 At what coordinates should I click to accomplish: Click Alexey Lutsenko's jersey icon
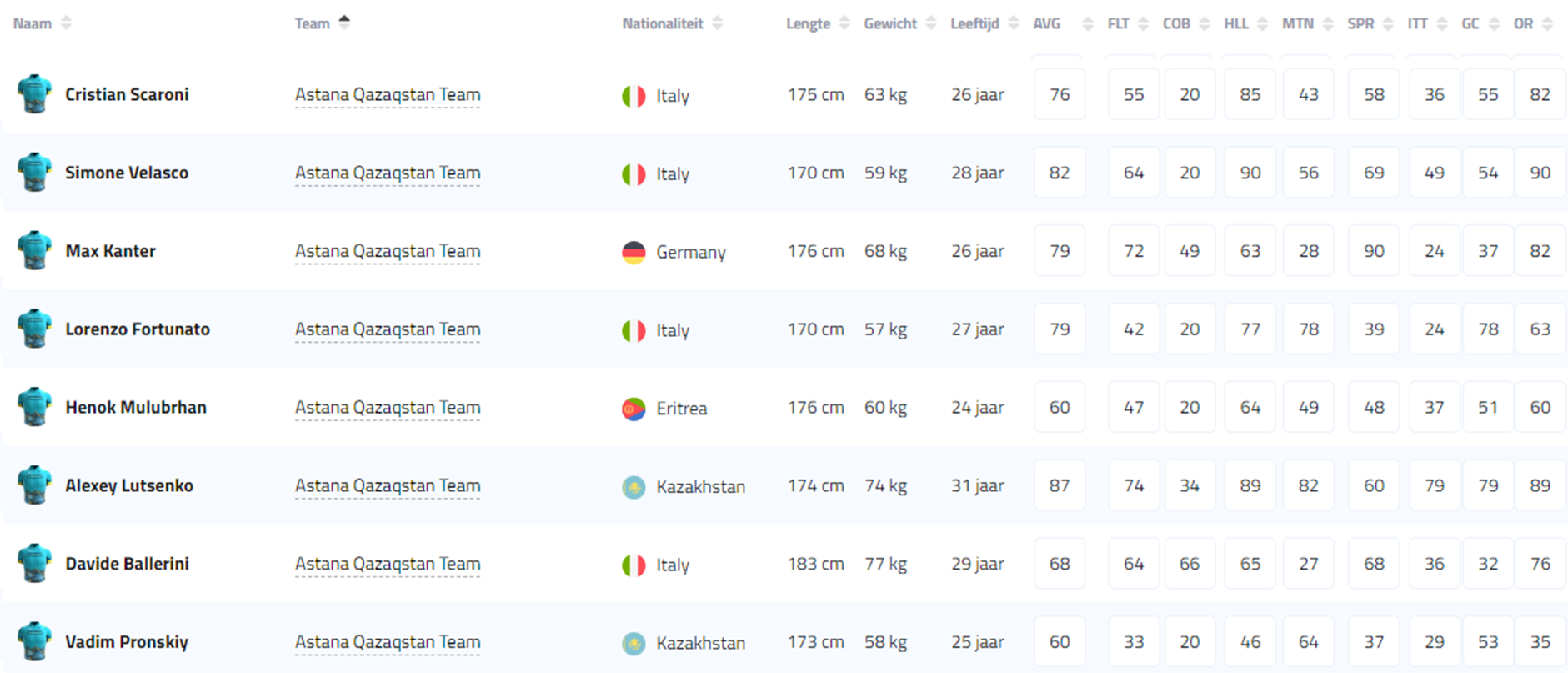coord(34,485)
